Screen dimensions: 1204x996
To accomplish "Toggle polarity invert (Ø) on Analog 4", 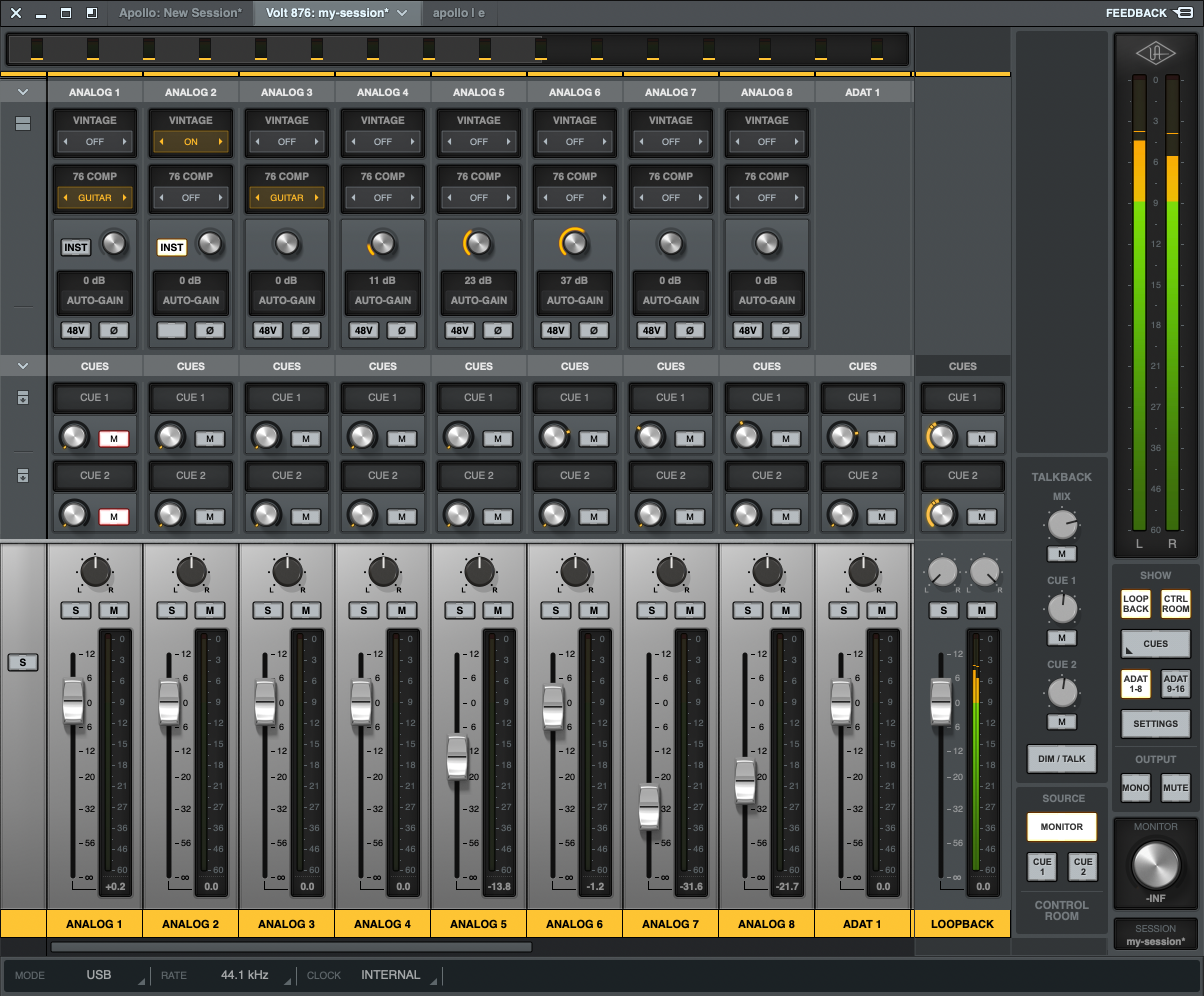I will 402,330.
